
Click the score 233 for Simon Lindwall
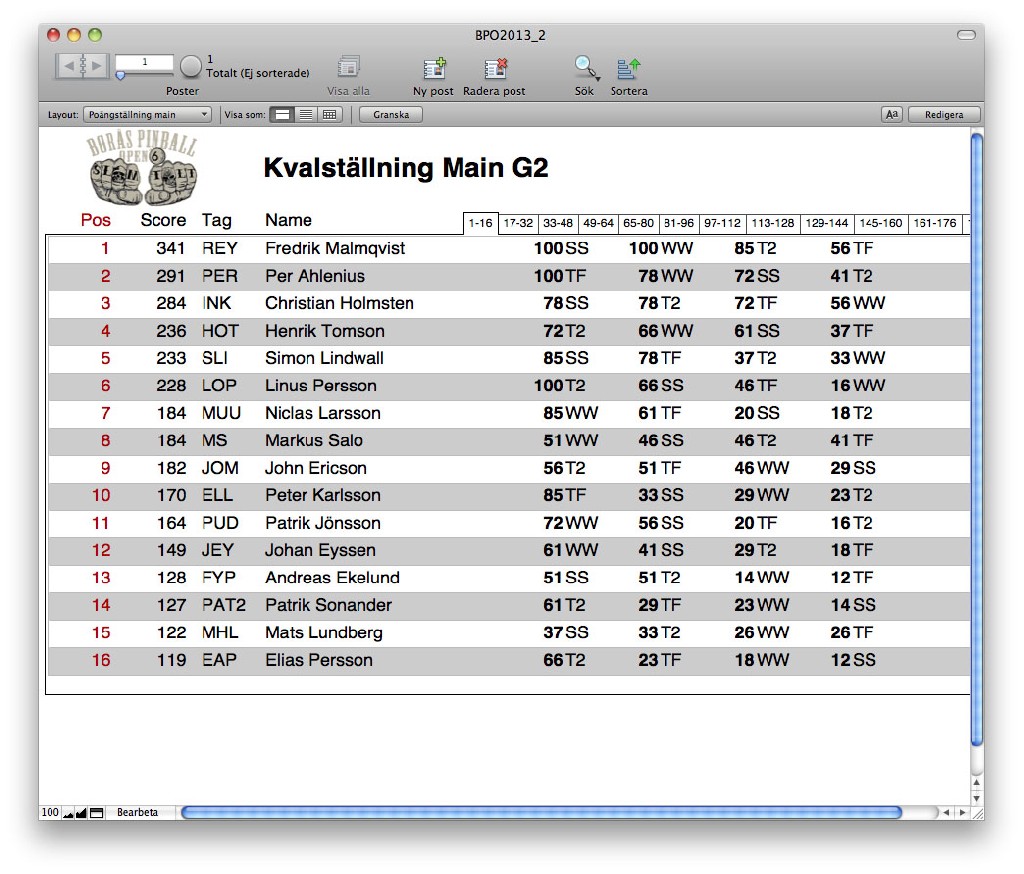pyautogui.click(x=171, y=359)
